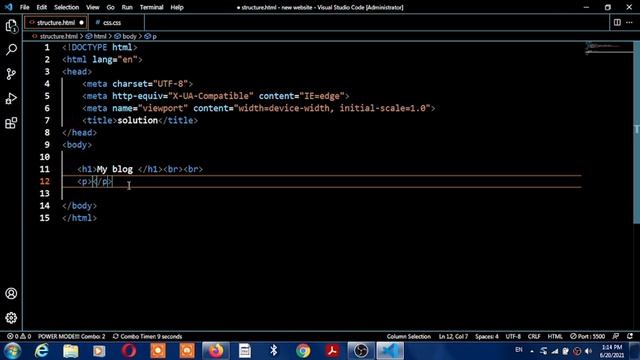
Task: Open the View menu
Action: click(93, 7)
